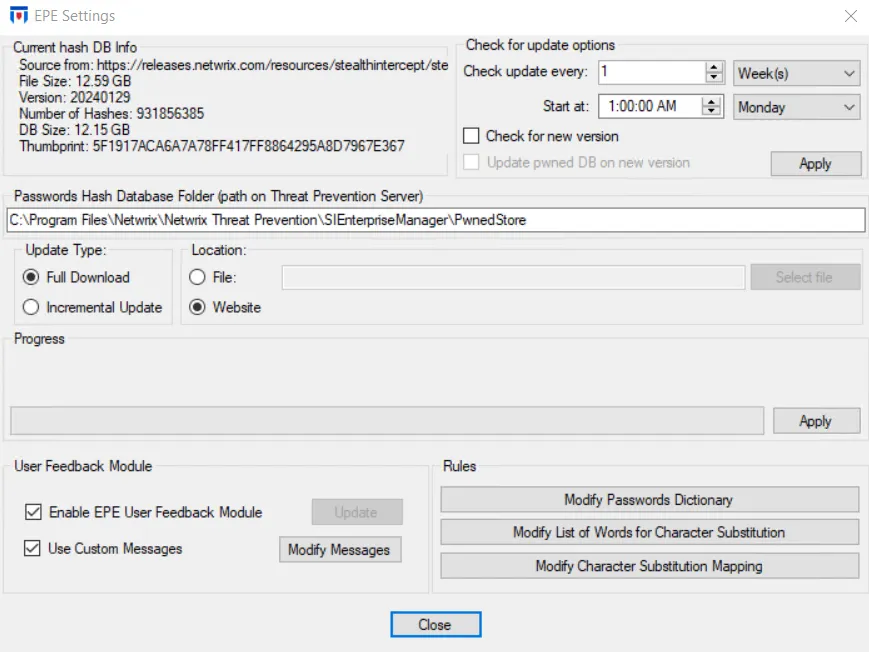869x652 pixels.
Task: Open the Week(s) interval unit dropdown
Action: coord(796,73)
